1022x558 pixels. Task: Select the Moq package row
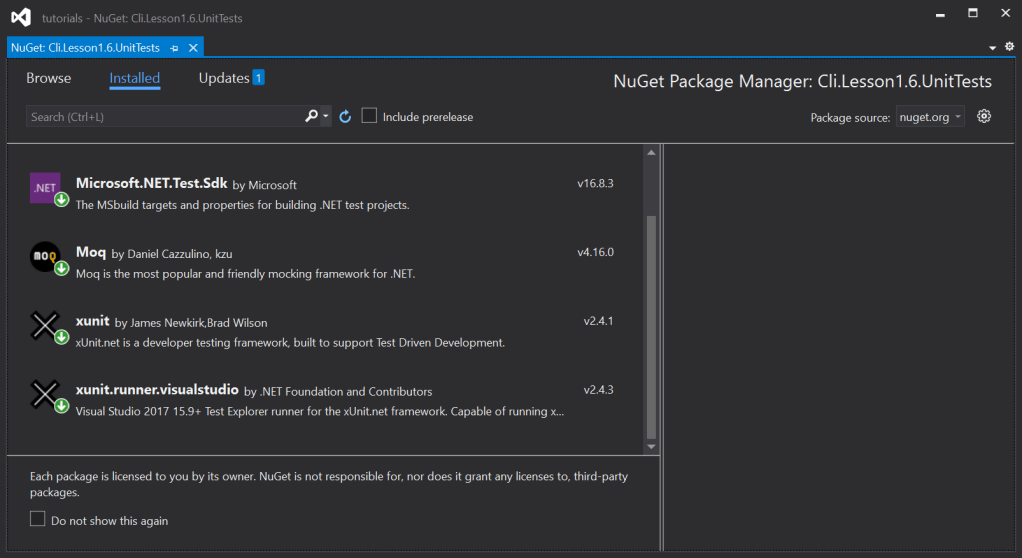click(330, 262)
